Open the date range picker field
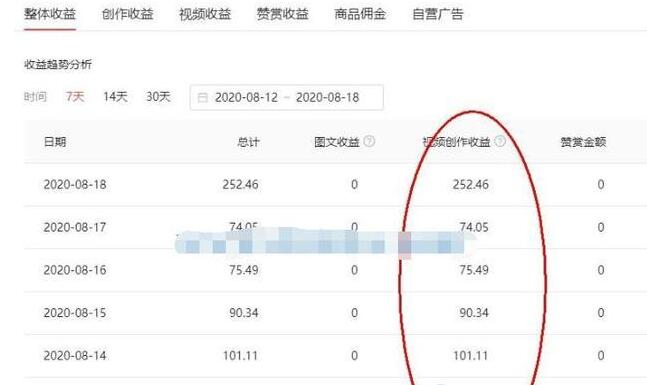The width and height of the screenshot is (647, 385). (x=286, y=97)
